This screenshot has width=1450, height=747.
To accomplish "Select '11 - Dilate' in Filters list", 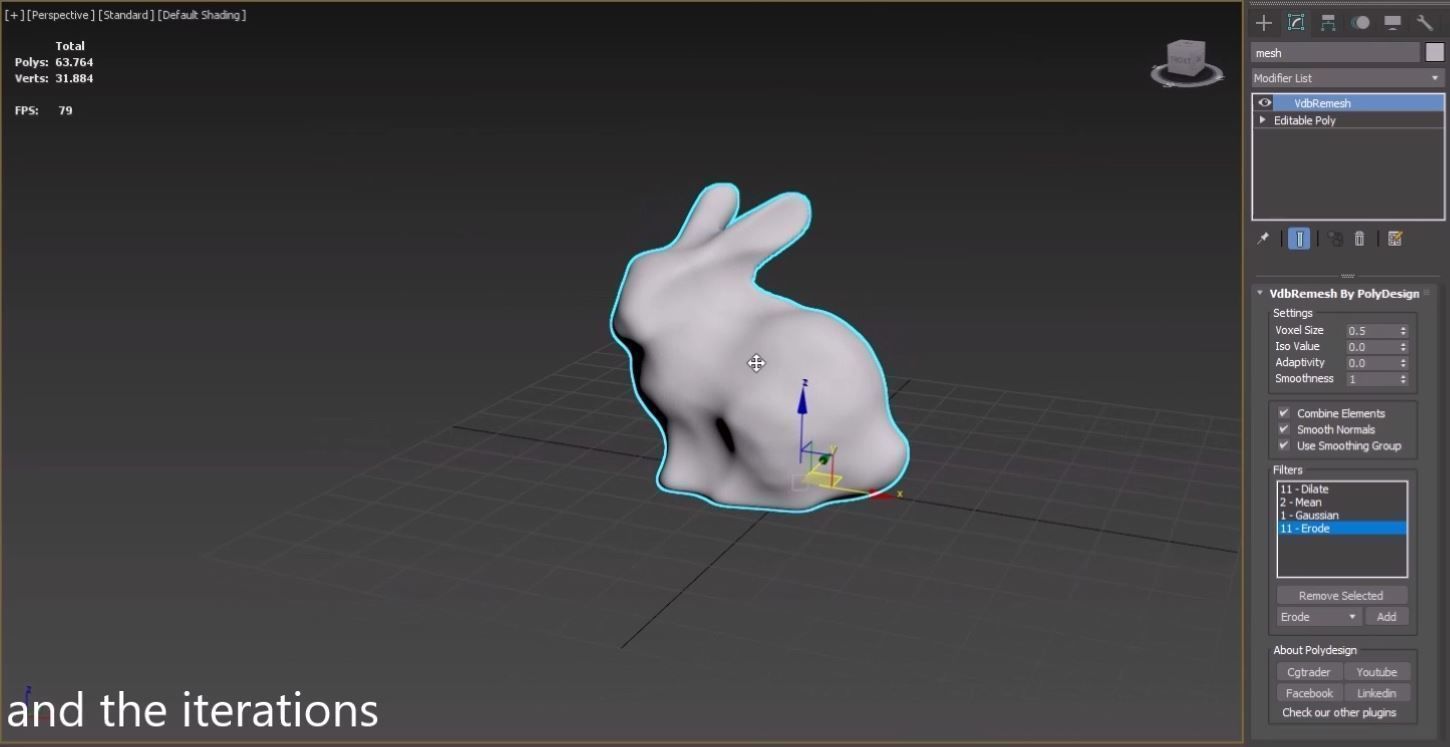I will 1342,489.
